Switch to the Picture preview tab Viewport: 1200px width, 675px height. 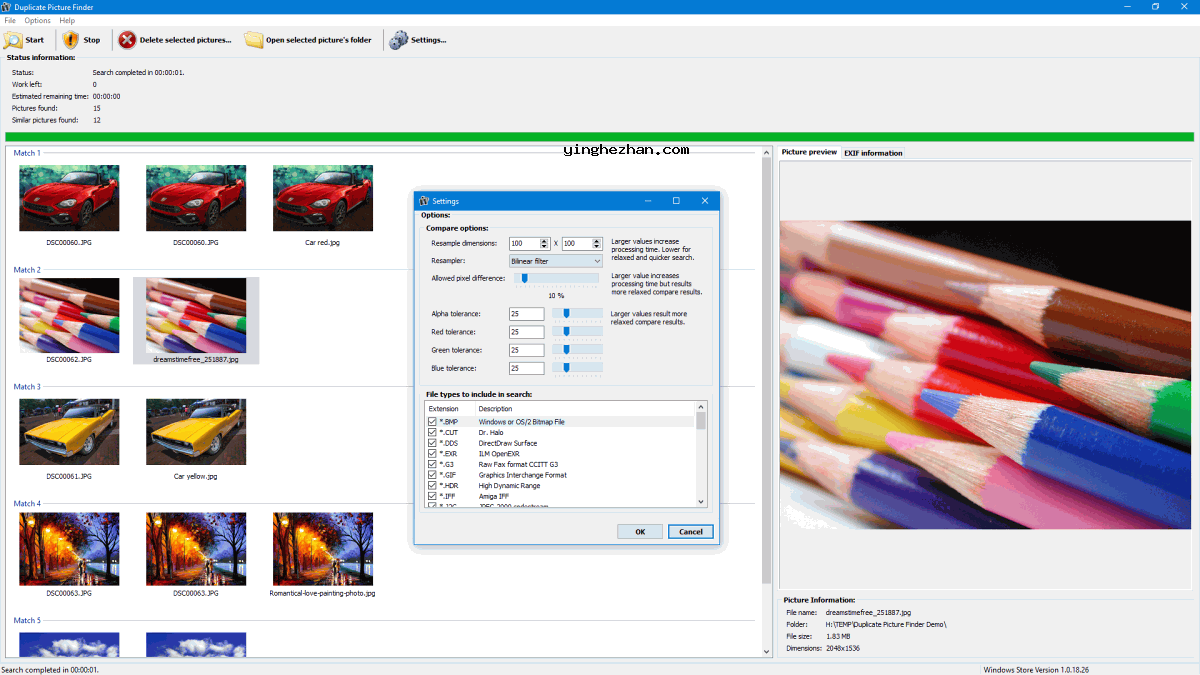[x=809, y=152]
